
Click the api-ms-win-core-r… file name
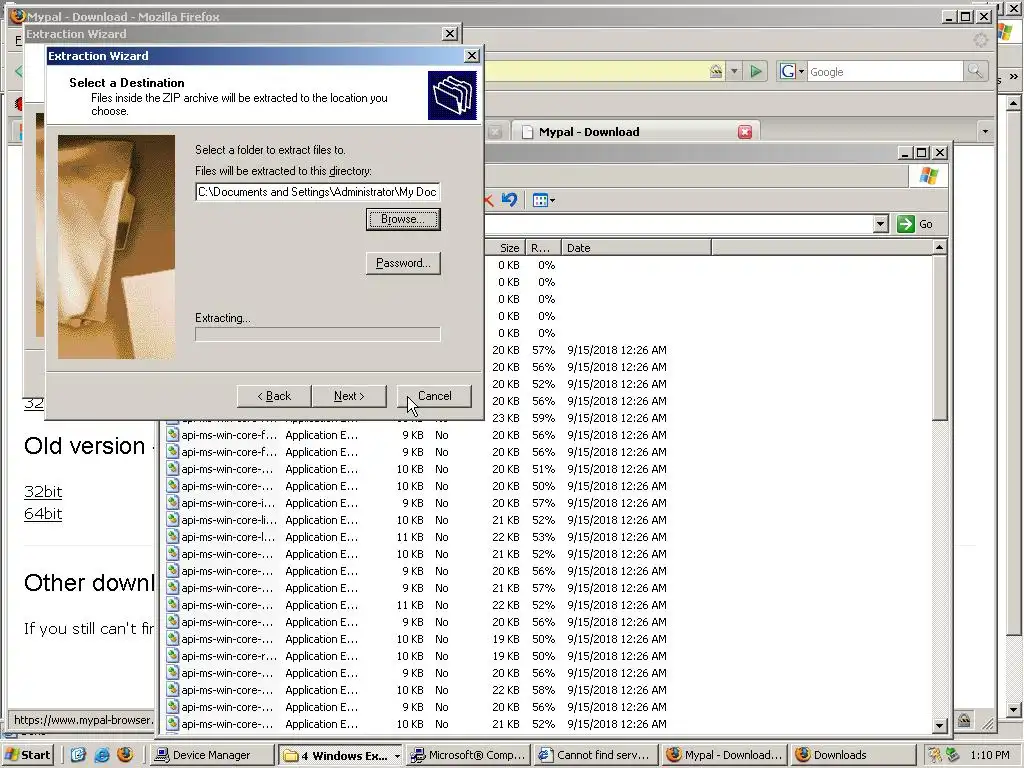coord(229,656)
